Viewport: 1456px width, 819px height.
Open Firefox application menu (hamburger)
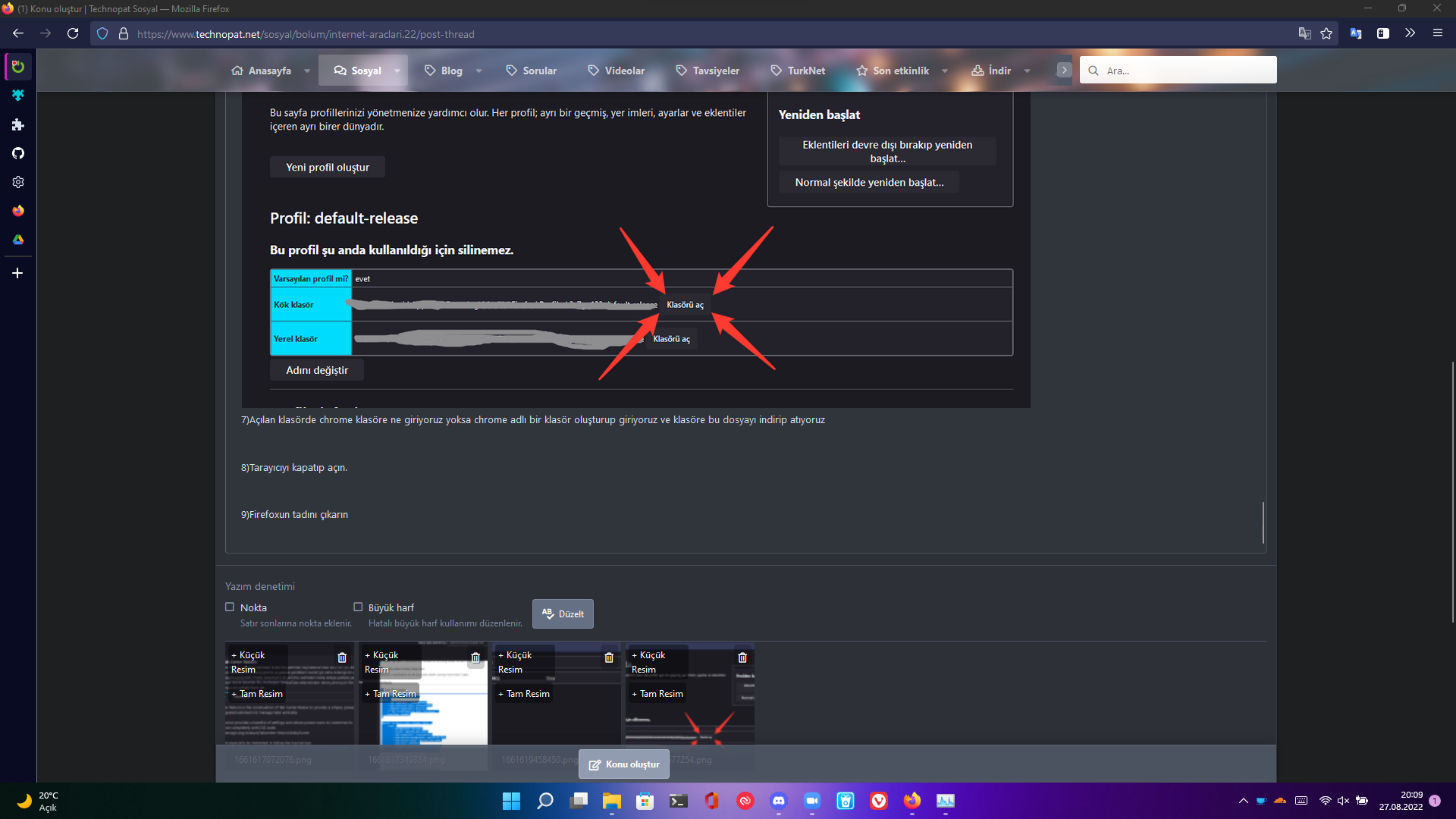(x=1438, y=33)
